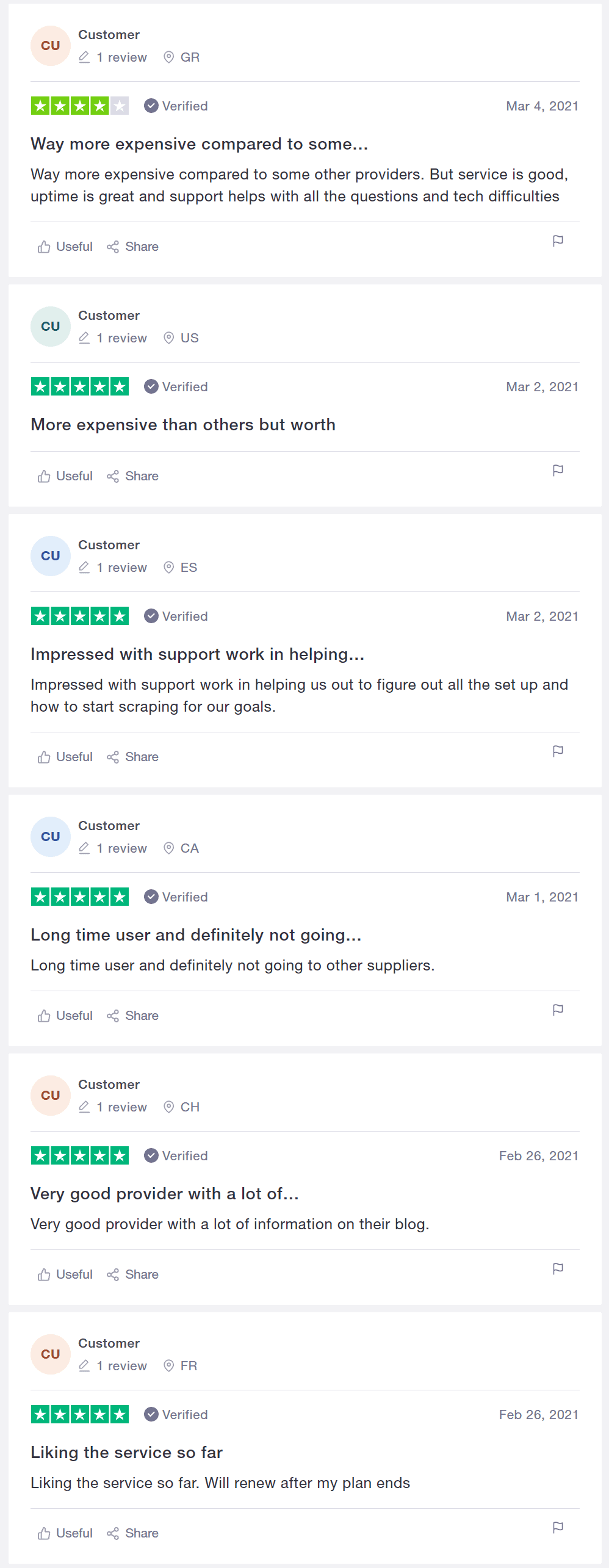Open the 'Liking the service so far' title
Image resolution: width=609 pixels, height=1568 pixels.
tap(126, 1453)
